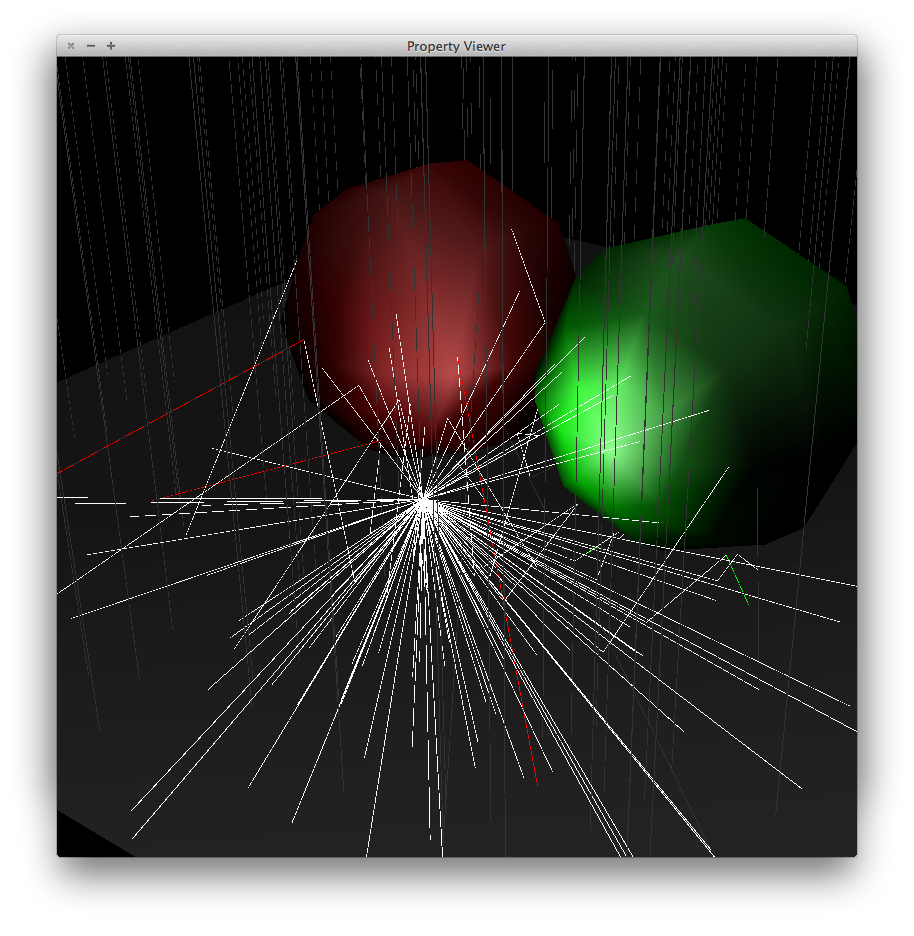
Task: Maximize the Property Viewer window
Action: [x=111, y=46]
